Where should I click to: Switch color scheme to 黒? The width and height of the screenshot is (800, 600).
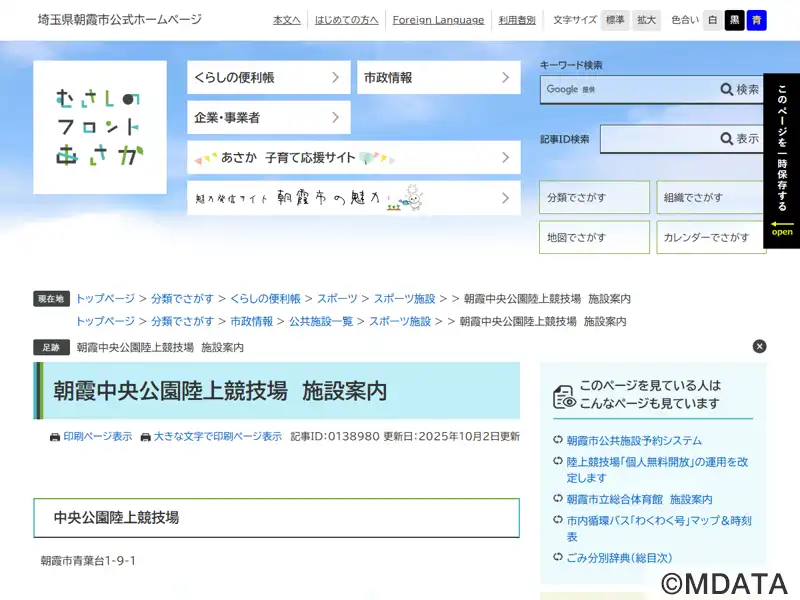[x=734, y=20]
